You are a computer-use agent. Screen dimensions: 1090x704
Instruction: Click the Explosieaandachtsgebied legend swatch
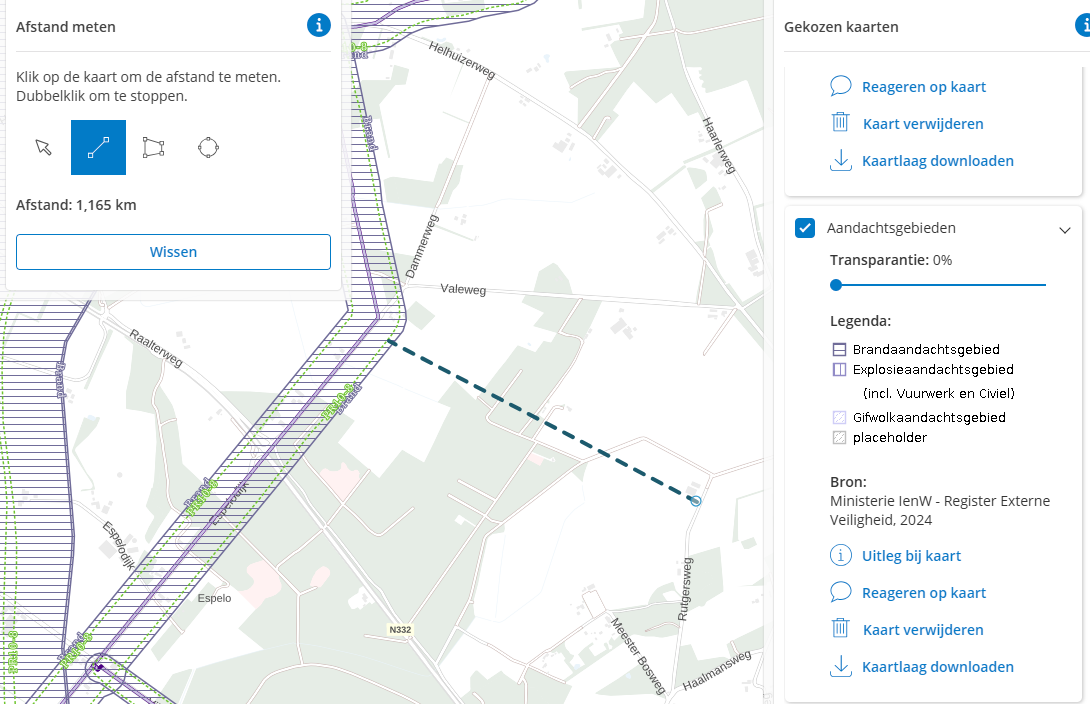pyautogui.click(x=839, y=370)
